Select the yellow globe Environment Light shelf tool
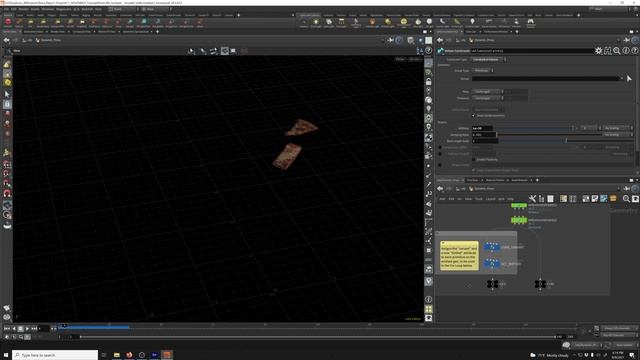 [404, 22]
